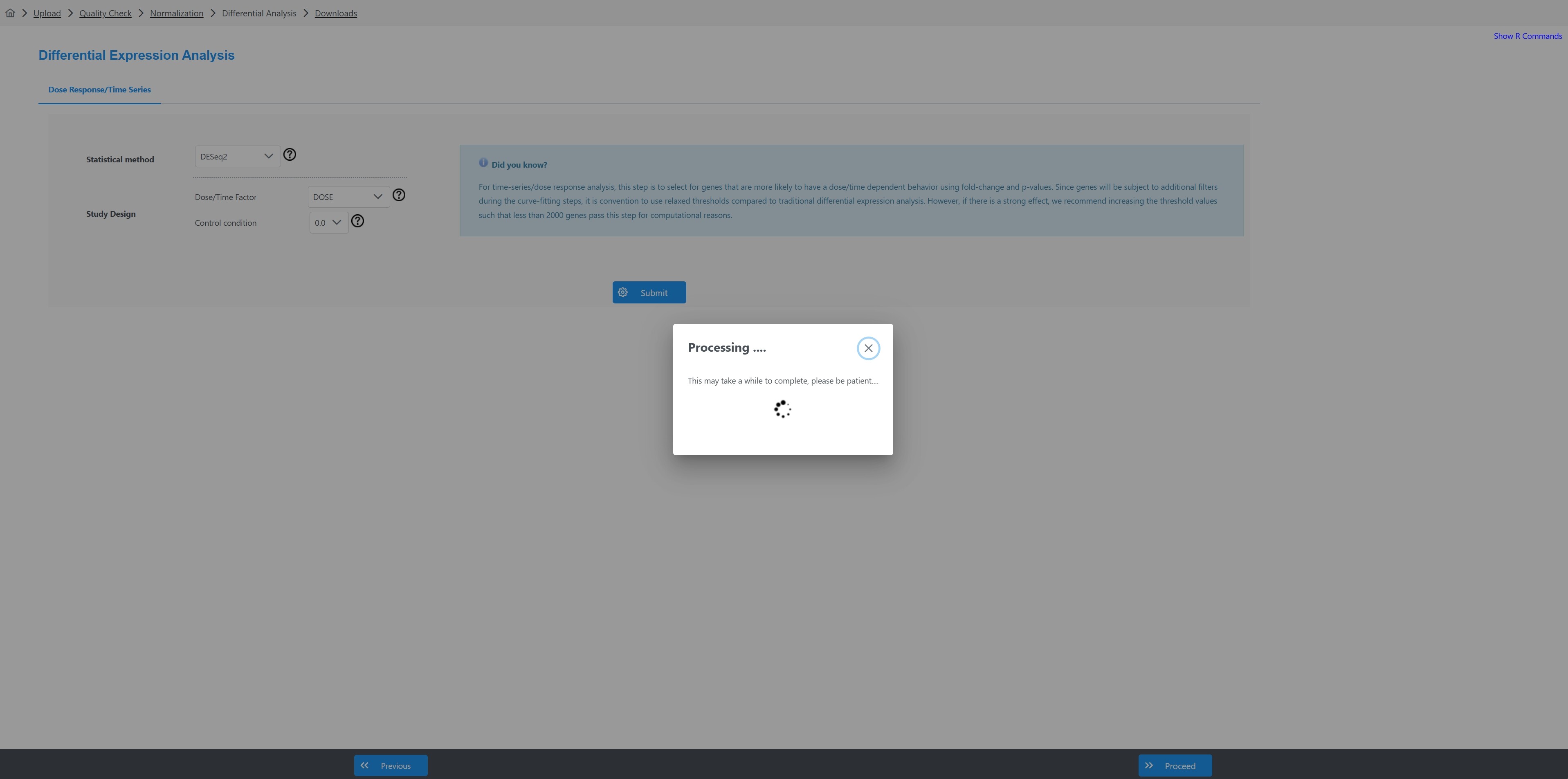
Task: Submit the differential expression analysis
Action: coord(649,292)
